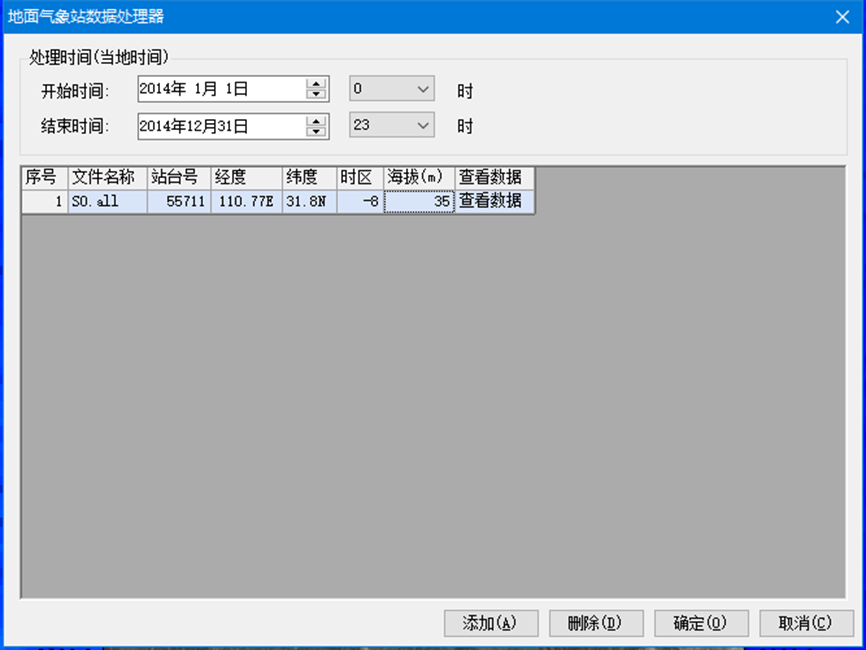The image size is (866, 650).
Task: Click the up arrow on start date spinner
Action: pos(317,84)
